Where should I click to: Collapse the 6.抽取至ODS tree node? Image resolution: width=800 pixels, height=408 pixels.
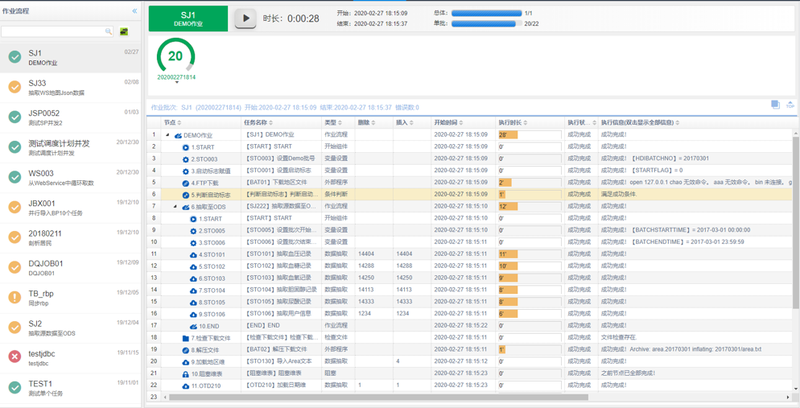175,207
